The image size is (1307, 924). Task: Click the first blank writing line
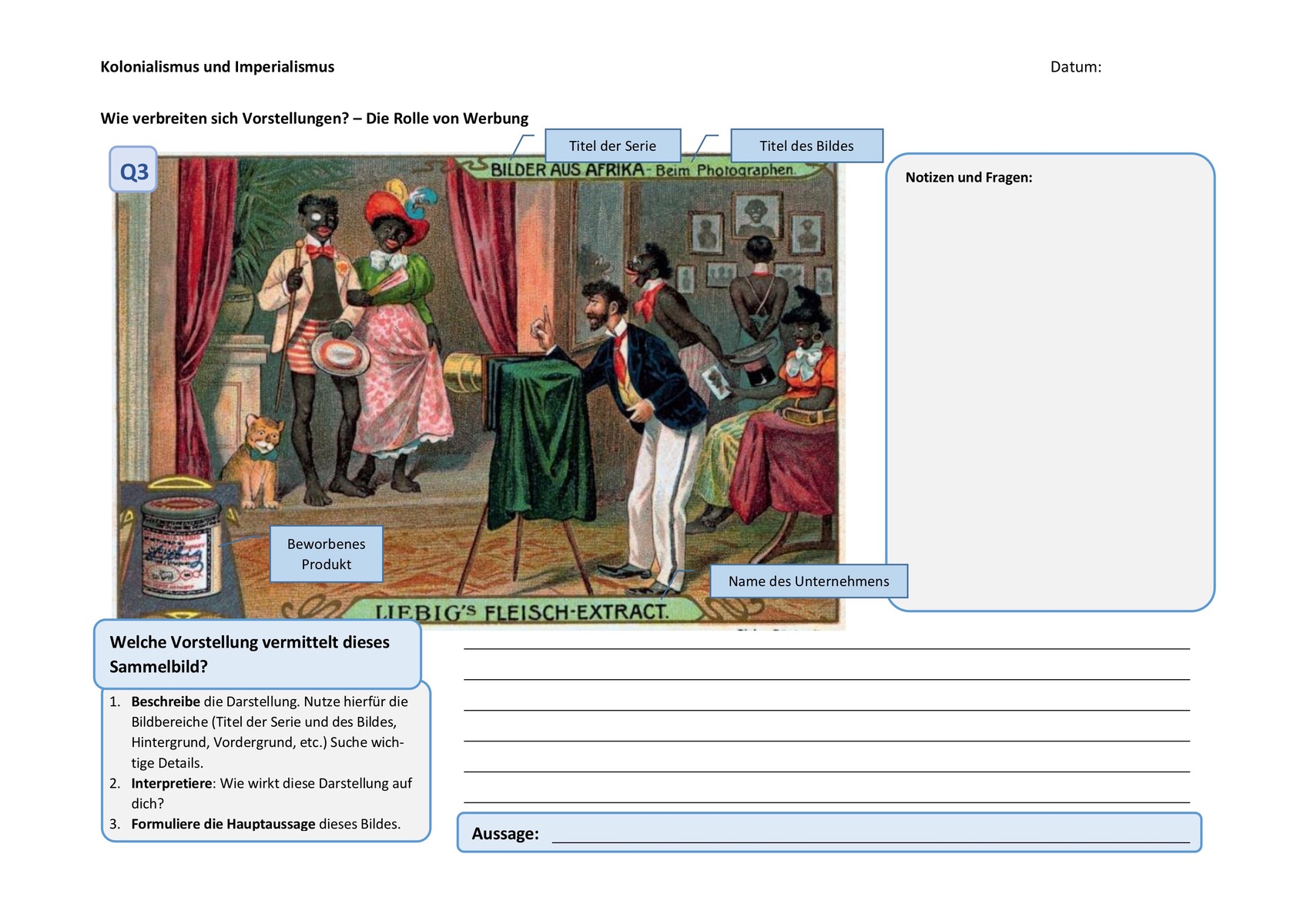click(x=826, y=642)
